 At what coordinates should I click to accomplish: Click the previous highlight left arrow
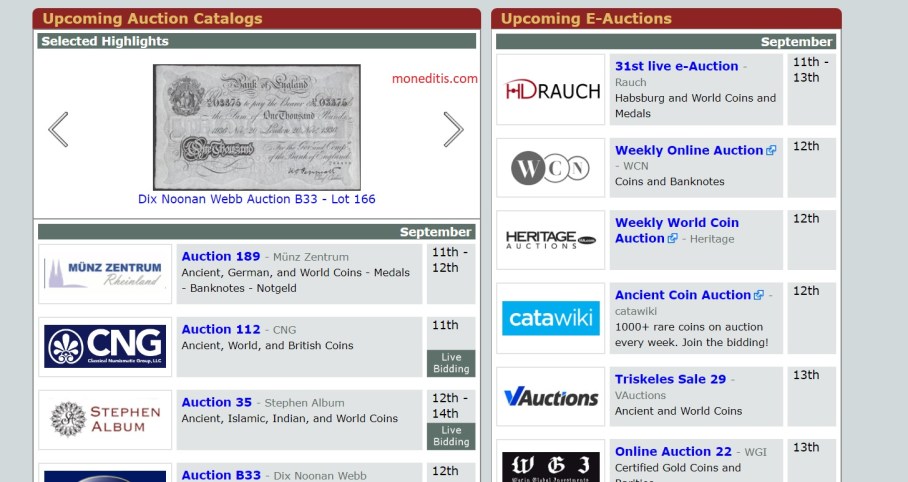[x=58, y=129]
